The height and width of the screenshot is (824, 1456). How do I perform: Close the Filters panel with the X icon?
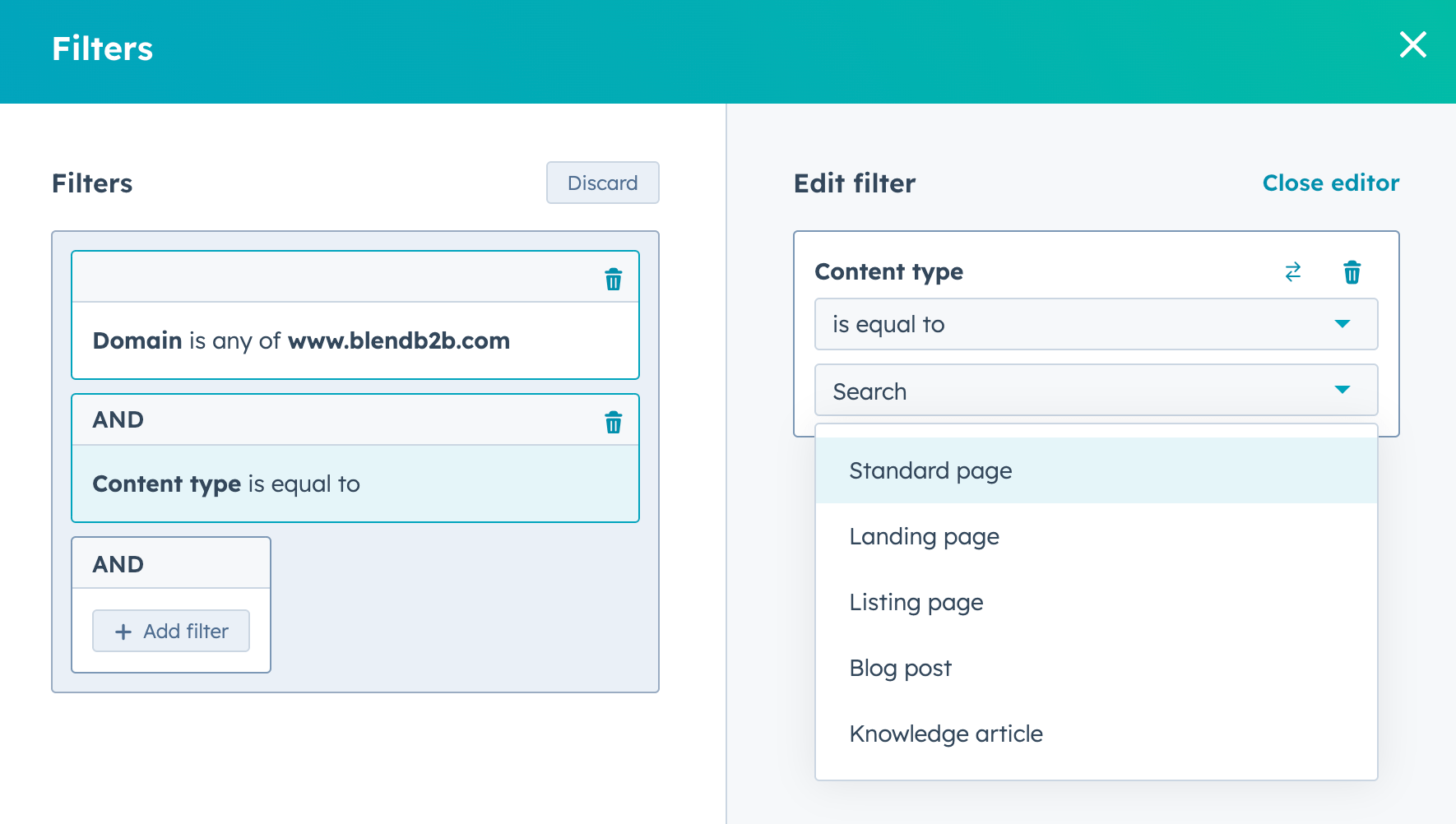(x=1412, y=46)
